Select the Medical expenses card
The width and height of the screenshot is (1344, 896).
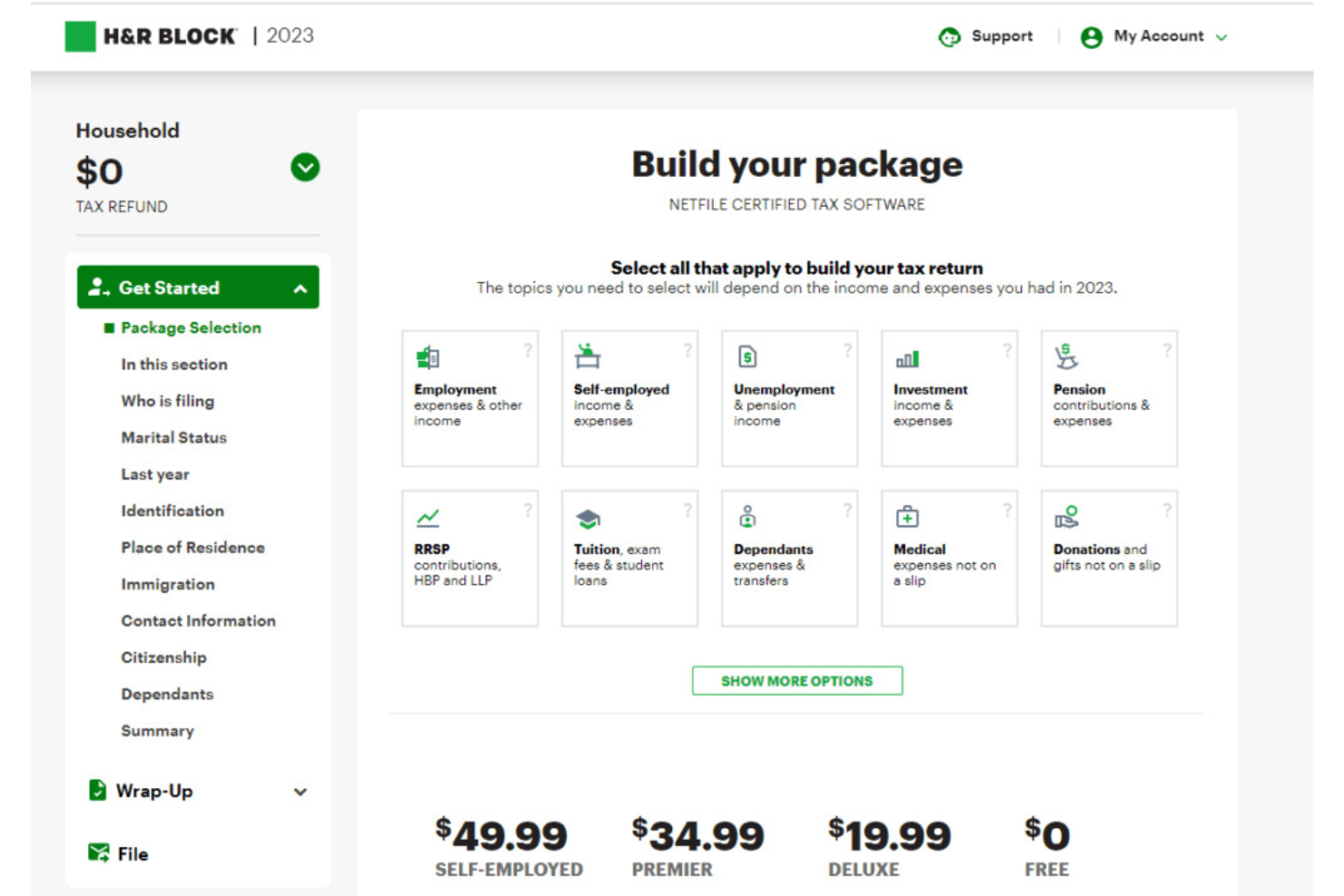[949, 558]
